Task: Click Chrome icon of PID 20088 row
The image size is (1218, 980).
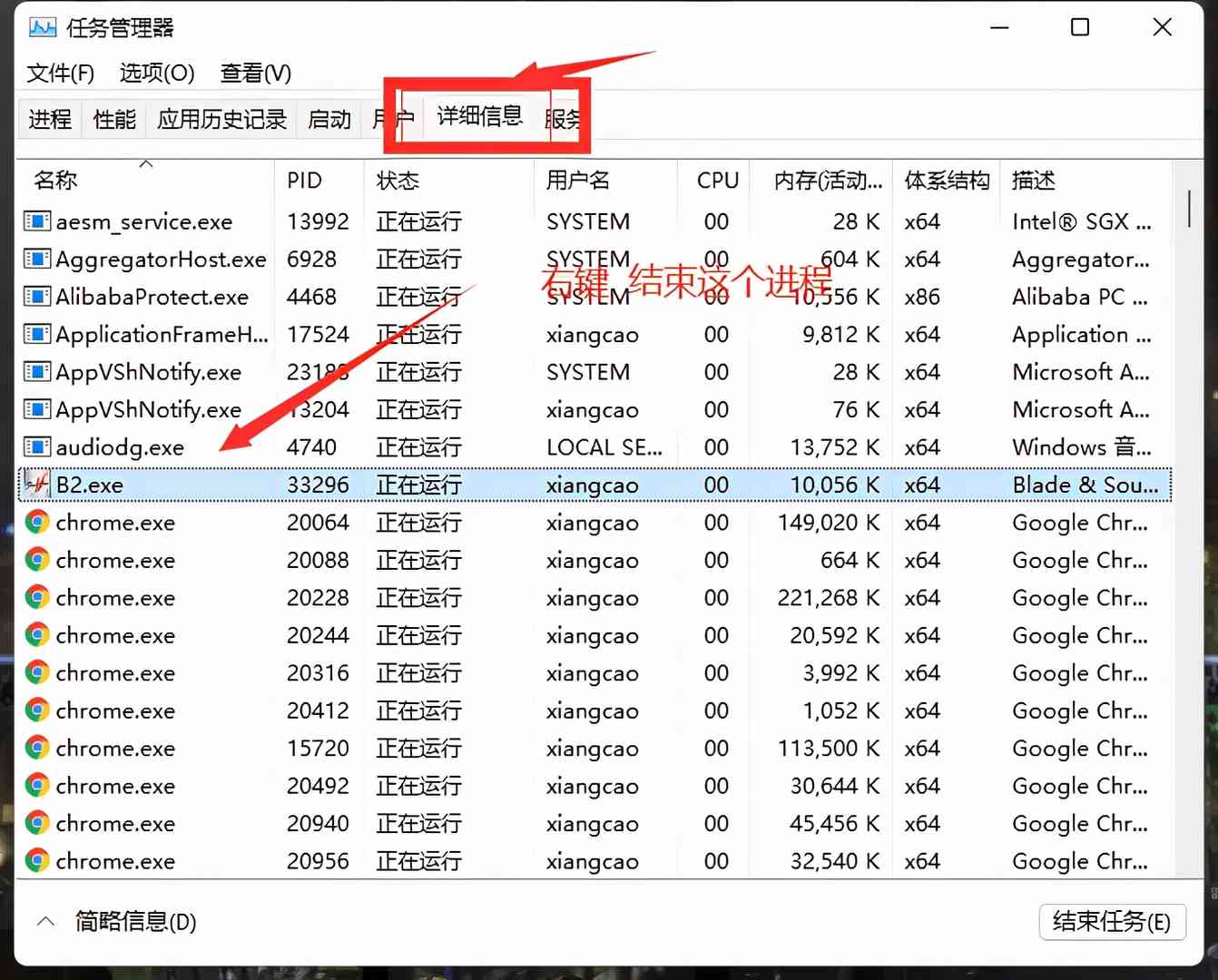Action: [x=37, y=560]
